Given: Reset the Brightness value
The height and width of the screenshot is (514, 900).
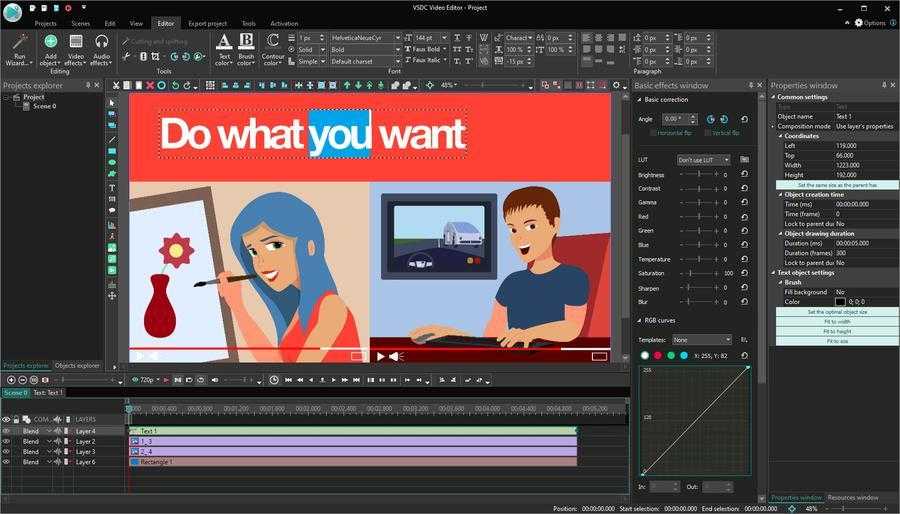Looking at the screenshot, I should coord(744,175).
